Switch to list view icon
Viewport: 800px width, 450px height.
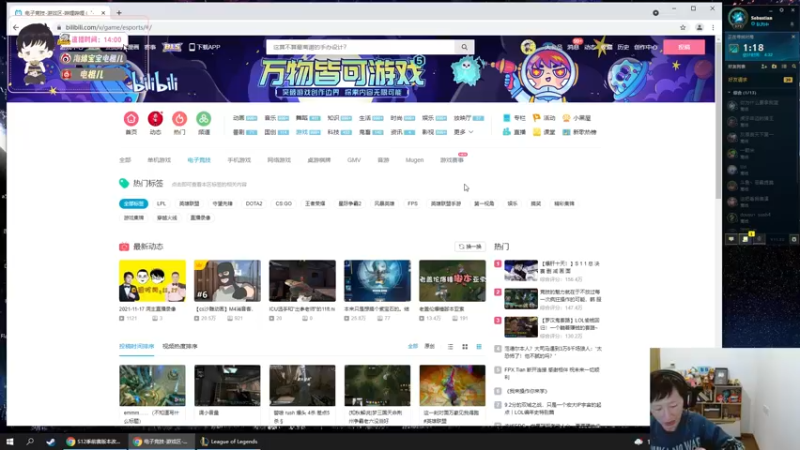450,346
